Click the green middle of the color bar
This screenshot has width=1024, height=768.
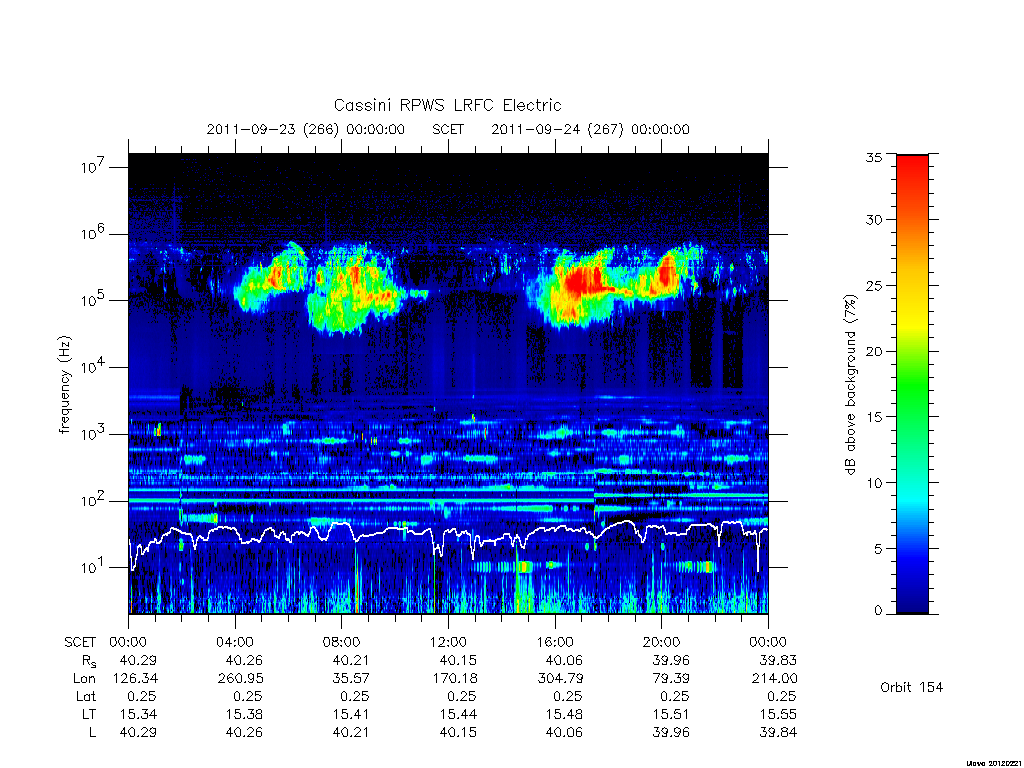(912, 385)
